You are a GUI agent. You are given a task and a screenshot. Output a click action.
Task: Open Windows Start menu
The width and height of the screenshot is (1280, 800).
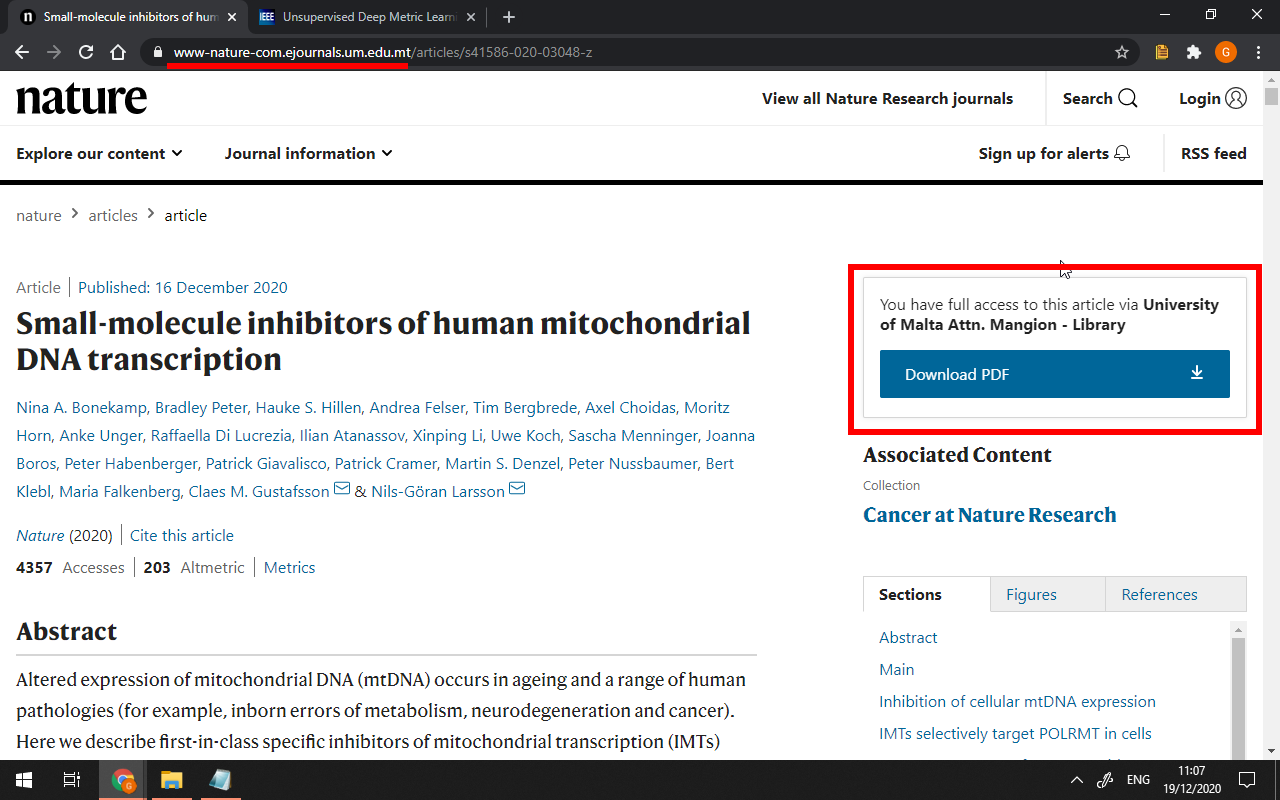24,780
